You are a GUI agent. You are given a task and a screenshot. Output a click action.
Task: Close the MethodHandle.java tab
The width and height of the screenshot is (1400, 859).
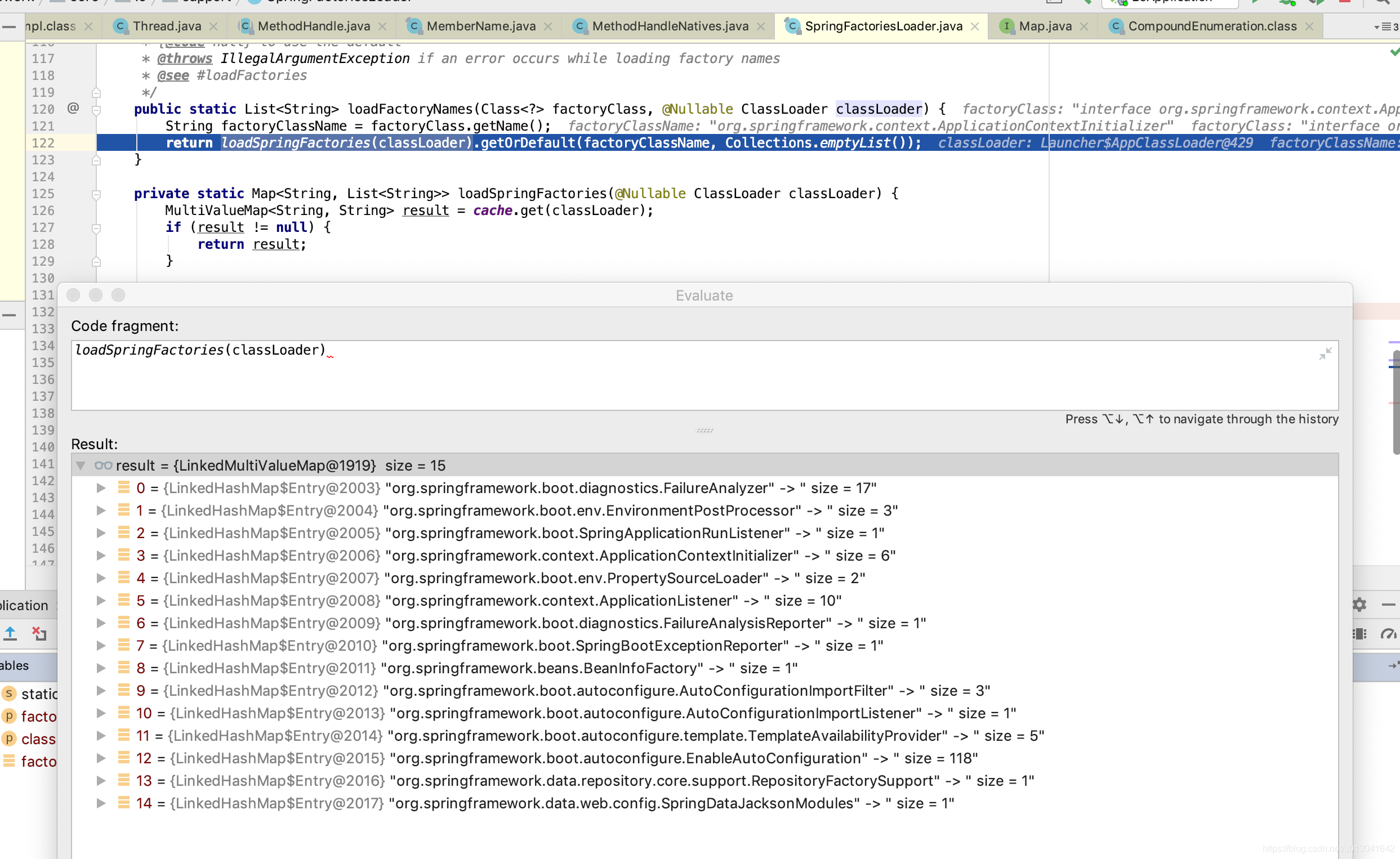(x=382, y=26)
